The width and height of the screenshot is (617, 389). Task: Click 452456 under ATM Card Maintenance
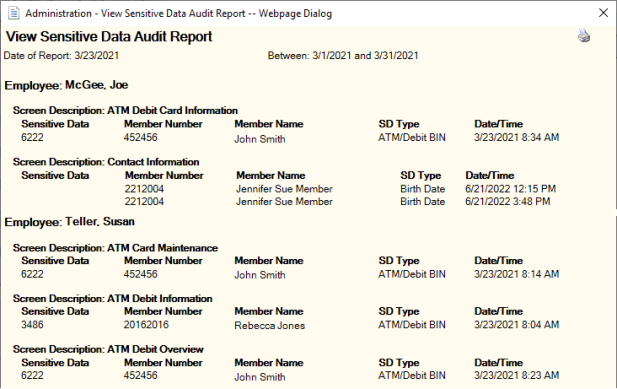point(140,274)
